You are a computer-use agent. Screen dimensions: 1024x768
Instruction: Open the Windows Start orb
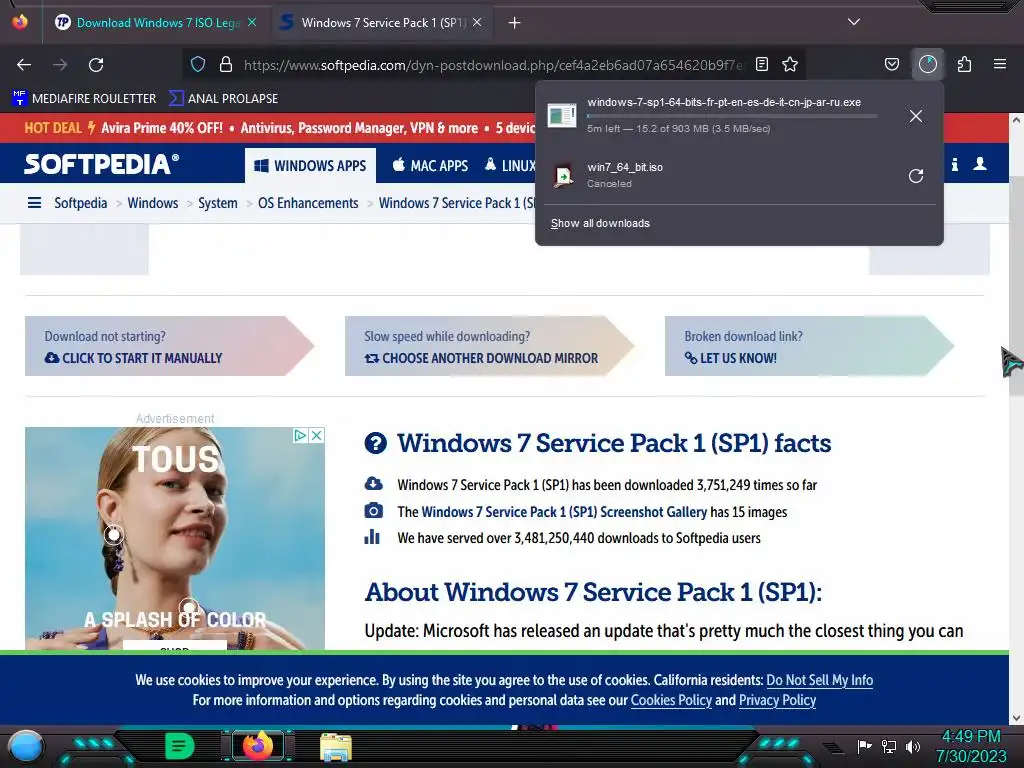26,746
